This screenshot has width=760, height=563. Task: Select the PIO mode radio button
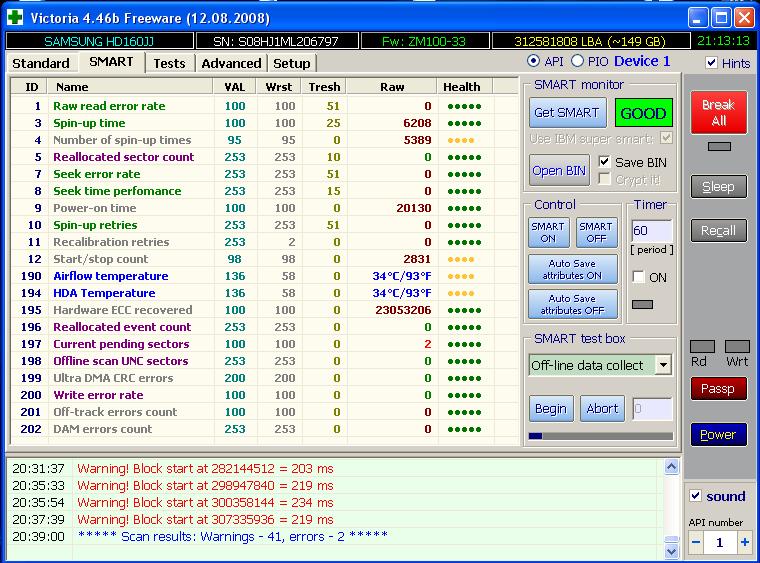[x=577, y=62]
